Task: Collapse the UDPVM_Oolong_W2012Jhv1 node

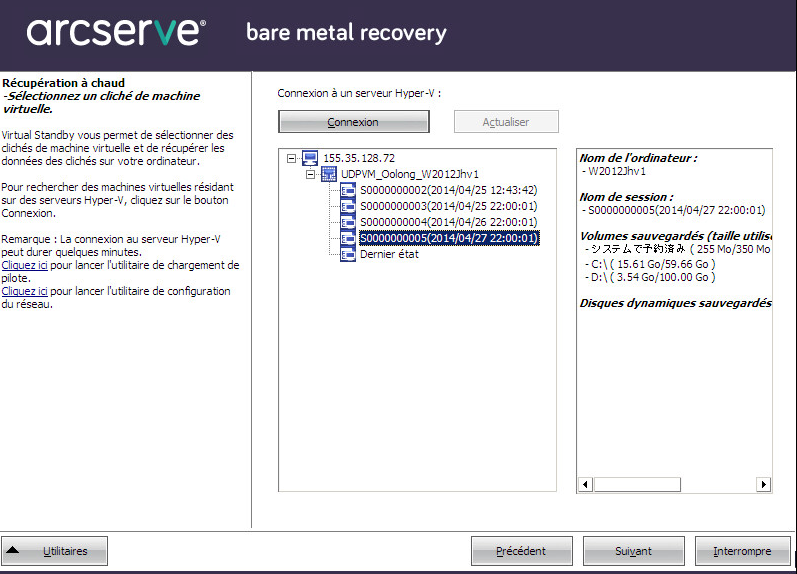Action: 310,174
